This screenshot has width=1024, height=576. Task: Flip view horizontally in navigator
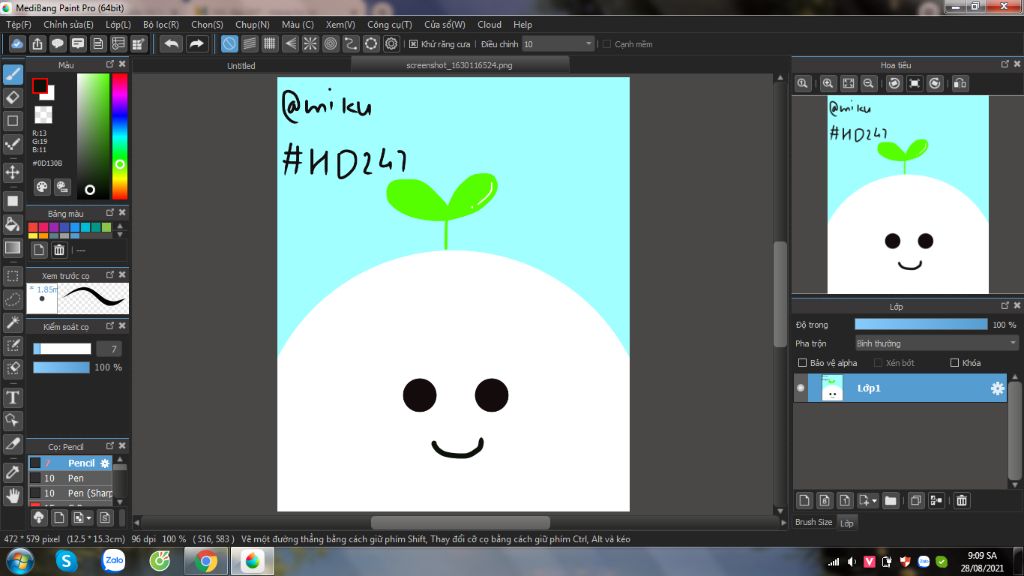(x=960, y=84)
